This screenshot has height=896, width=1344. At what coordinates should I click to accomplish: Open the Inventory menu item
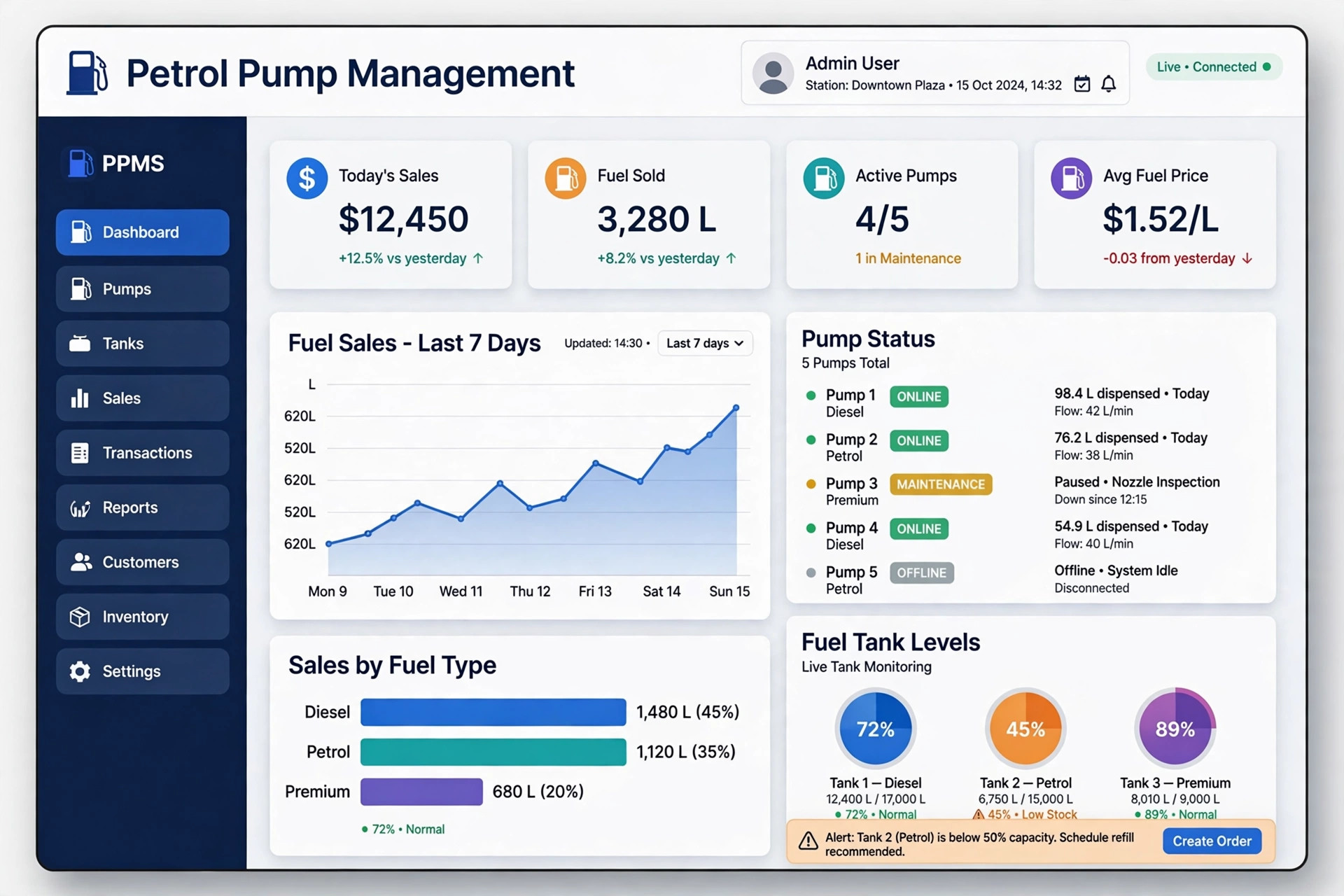pyautogui.click(x=143, y=617)
